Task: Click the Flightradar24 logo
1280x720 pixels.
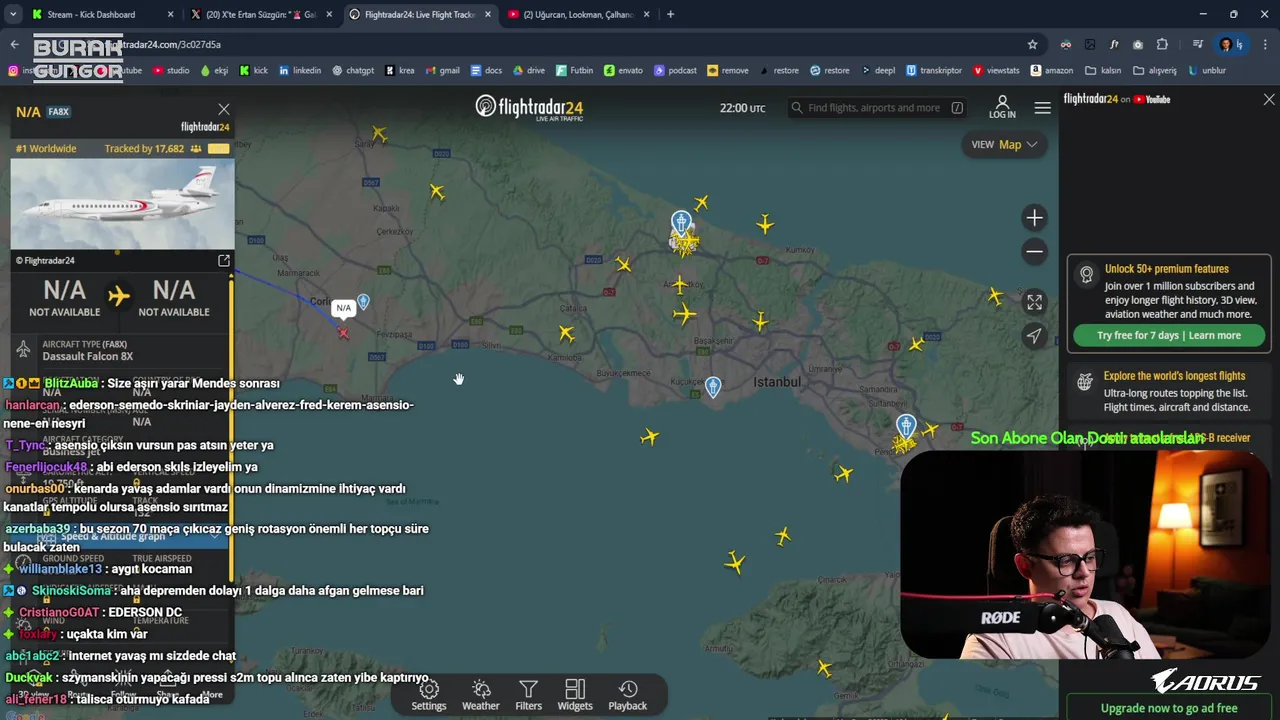Action: click(x=529, y=108)
